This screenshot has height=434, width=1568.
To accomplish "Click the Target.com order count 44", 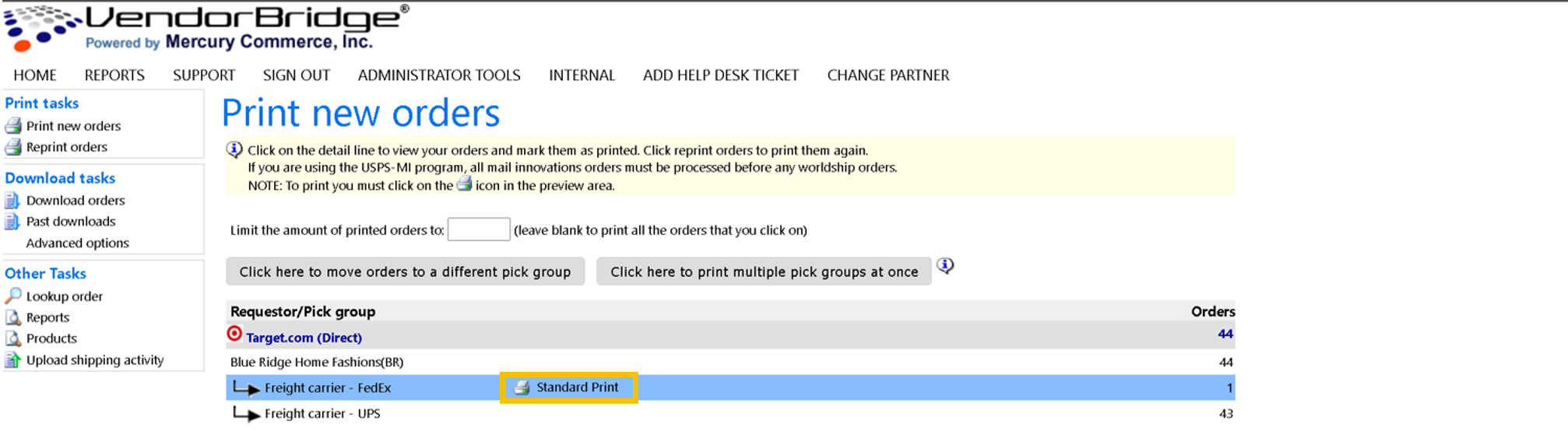I will pyautogui.click(x=1225, y=334).
